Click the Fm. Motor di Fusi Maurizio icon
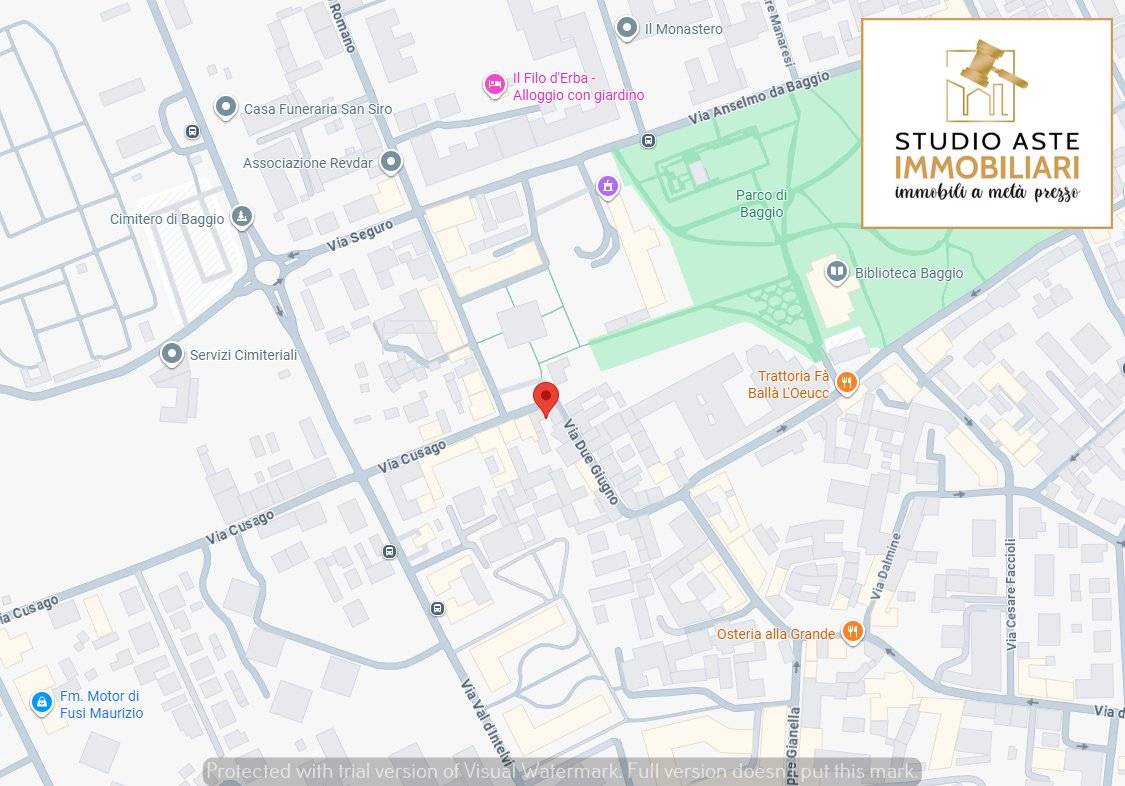This screenshot has width=1125, height=786. [x=41, y=704]
